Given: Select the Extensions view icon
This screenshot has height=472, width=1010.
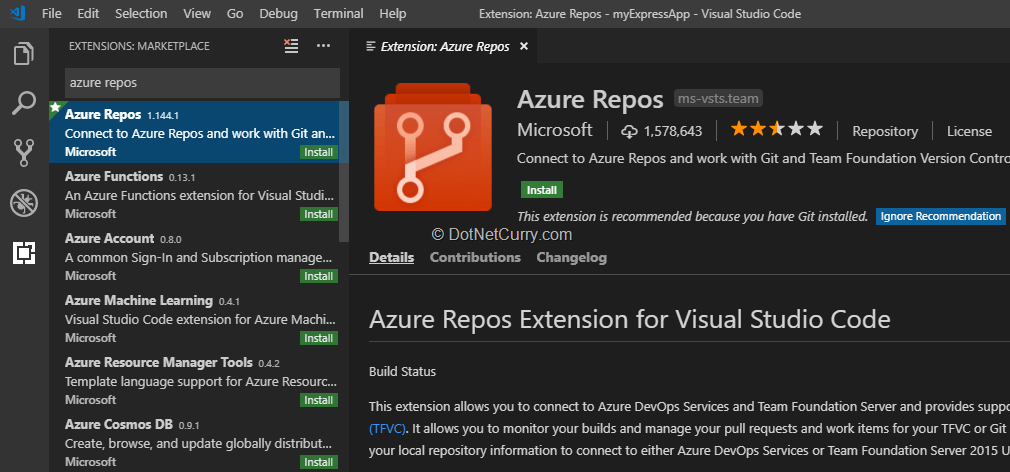Looking at the screenshot, I should point(24,253).
